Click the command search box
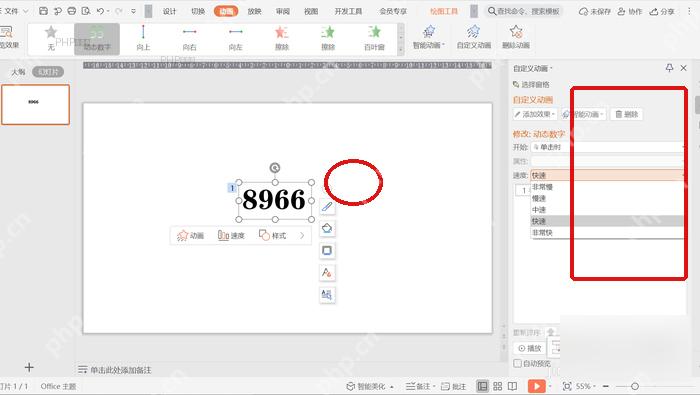 (524, 11)
